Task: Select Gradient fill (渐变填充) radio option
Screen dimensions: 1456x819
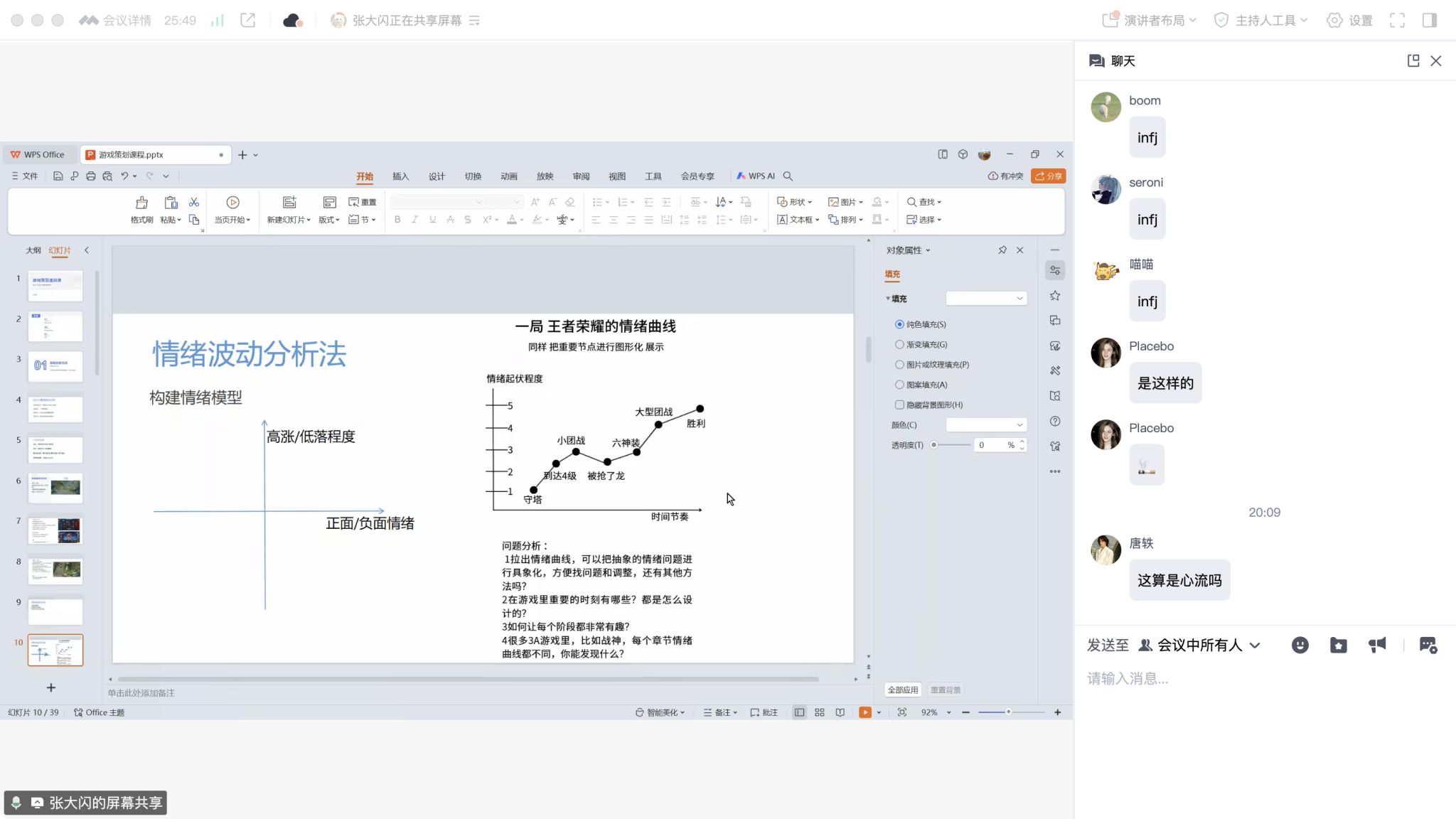Action: click(x=900, y=345)
